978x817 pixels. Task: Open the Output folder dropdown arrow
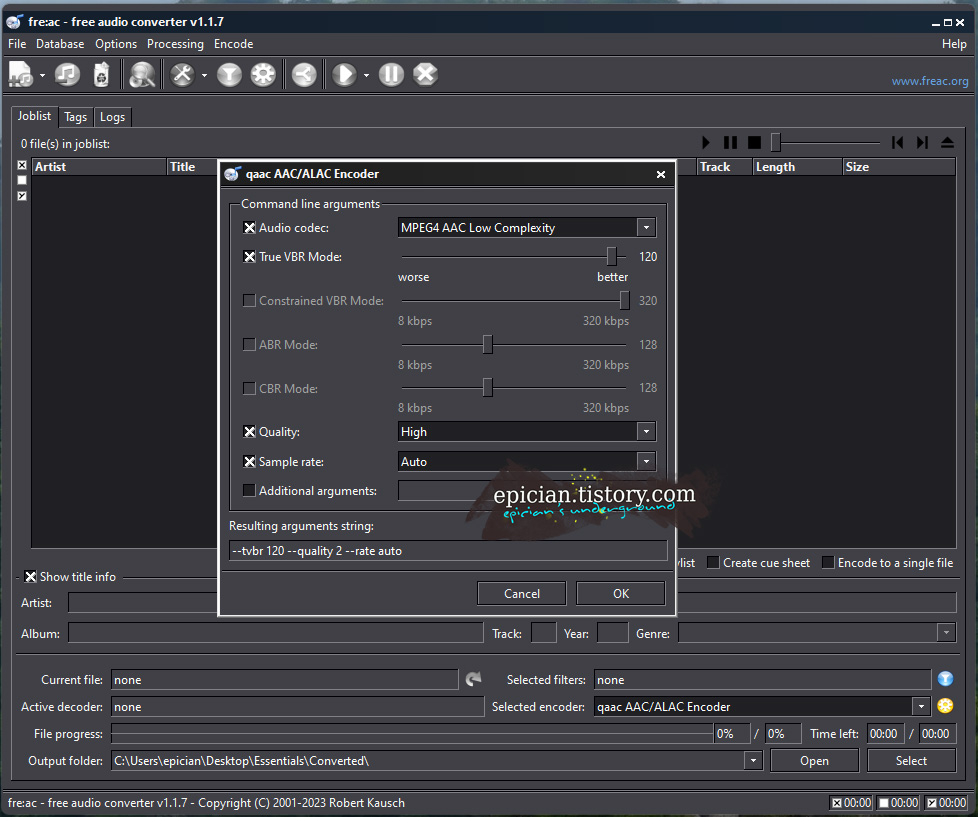pos(753,761)
